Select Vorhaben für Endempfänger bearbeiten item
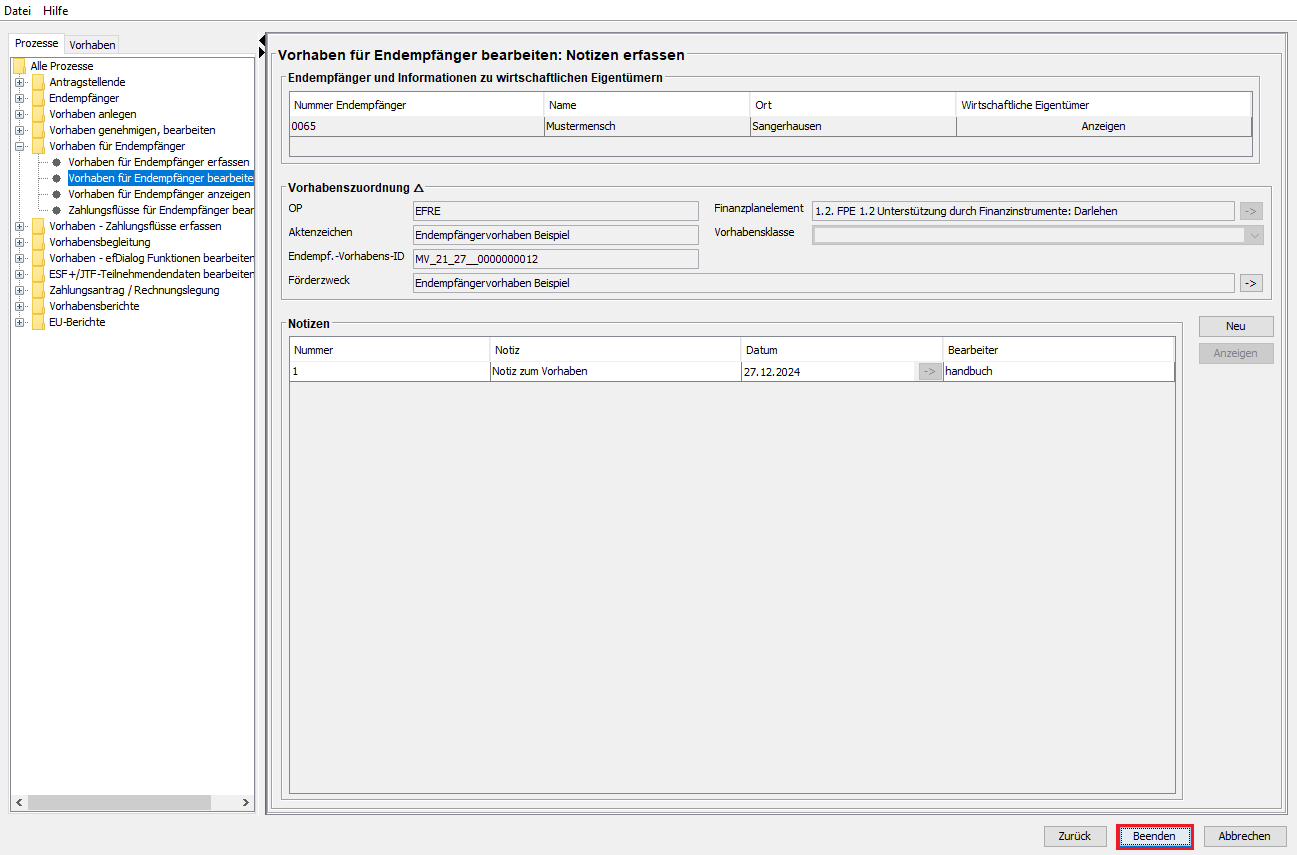1297x855 pixels. (x=161, y=178)
